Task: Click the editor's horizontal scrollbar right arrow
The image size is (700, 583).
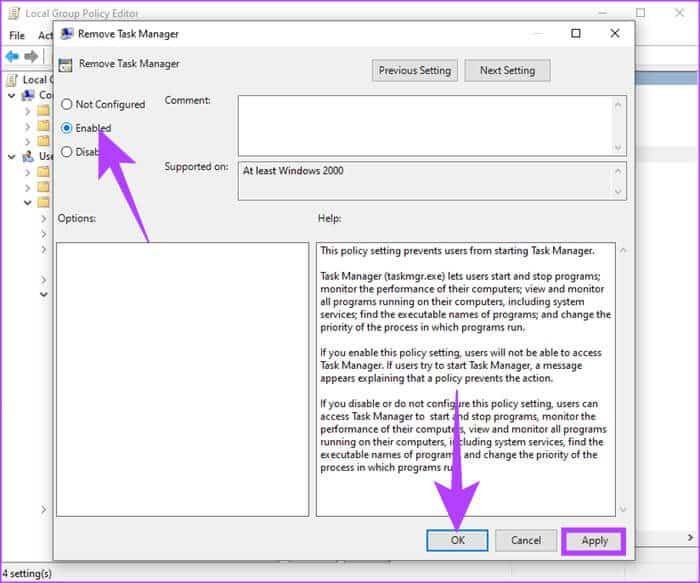Action: (690, 538)
